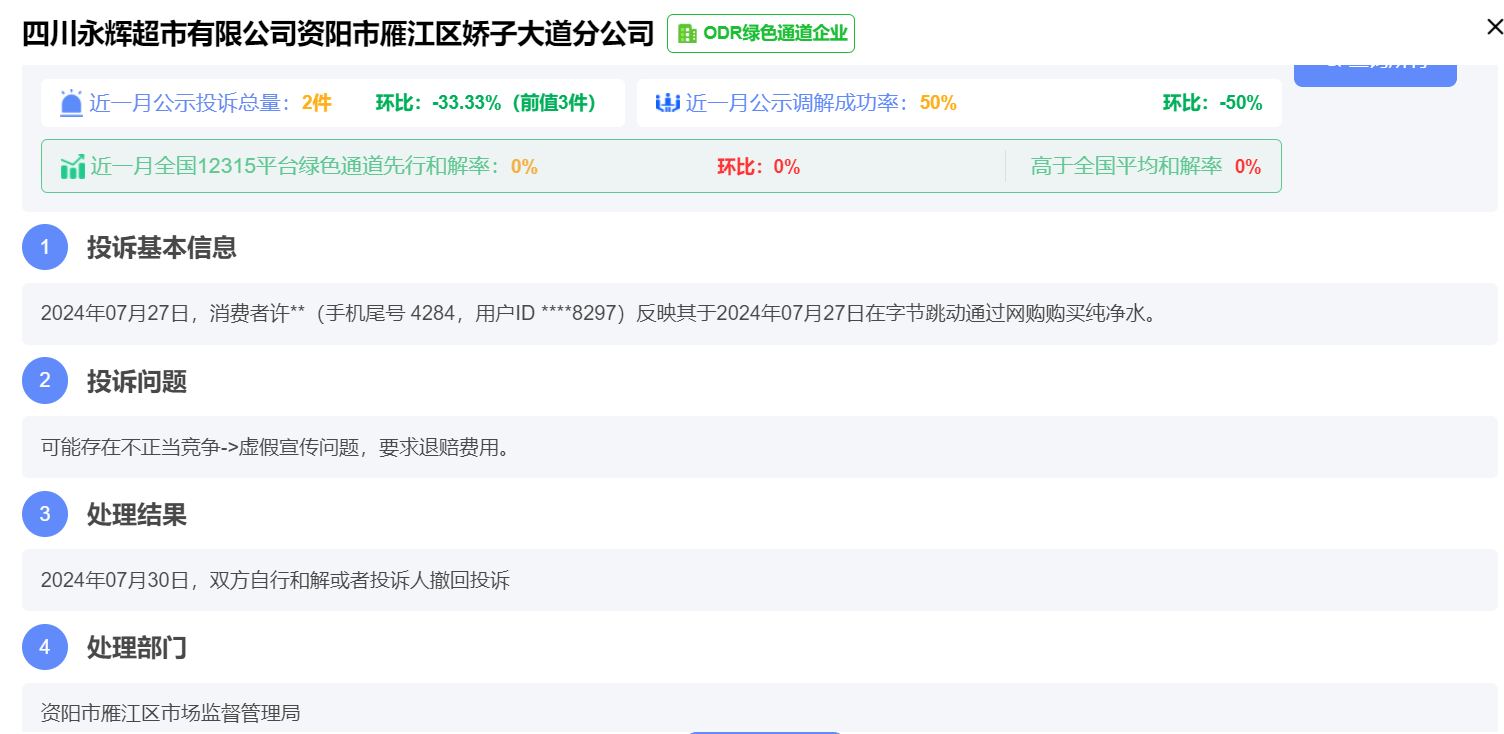This screenshot has width=1504, height=734.
Task: Click step circle 3 beside 处理结果
Action: point(45,514)
